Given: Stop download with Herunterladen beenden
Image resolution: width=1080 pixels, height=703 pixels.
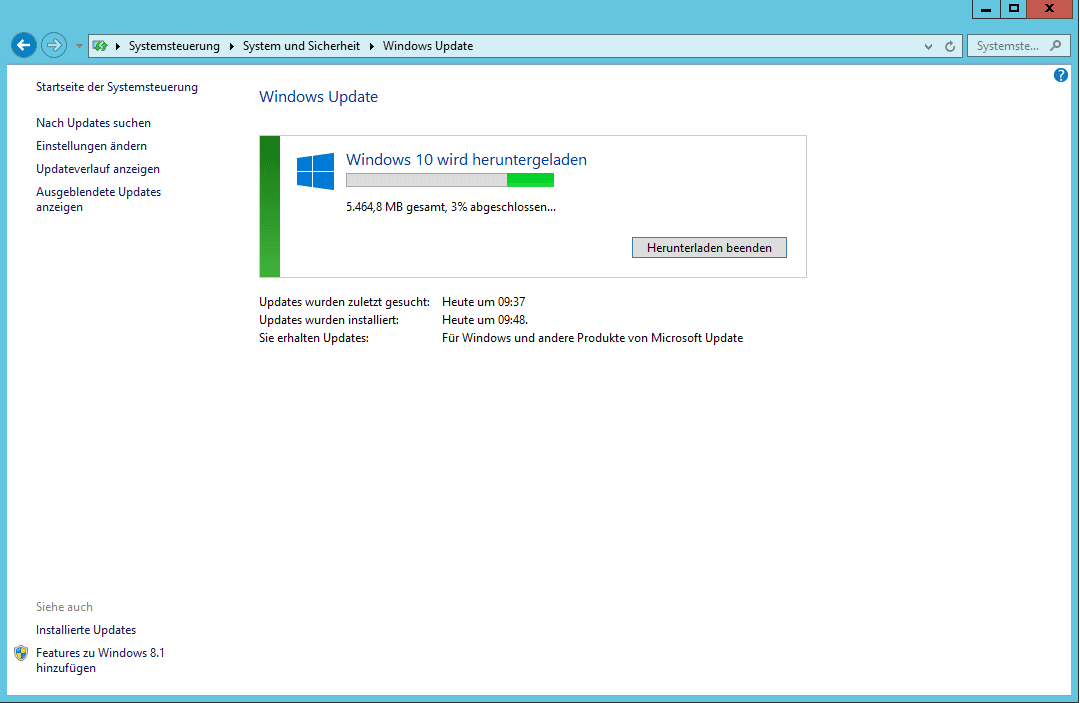Looking at the screenshot, I should 709,248.
